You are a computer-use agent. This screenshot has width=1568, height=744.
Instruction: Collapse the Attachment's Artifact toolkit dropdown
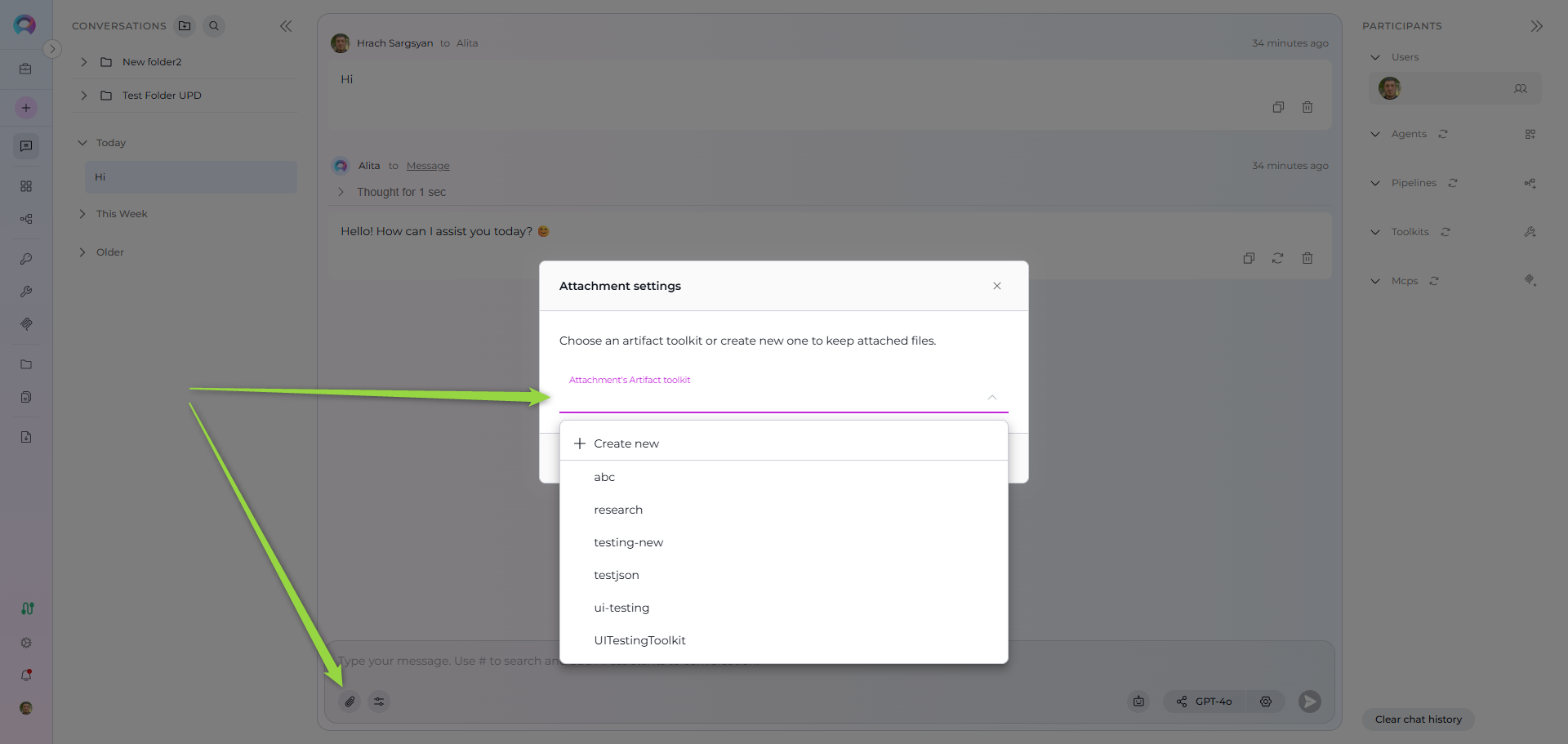coord(991,398)
